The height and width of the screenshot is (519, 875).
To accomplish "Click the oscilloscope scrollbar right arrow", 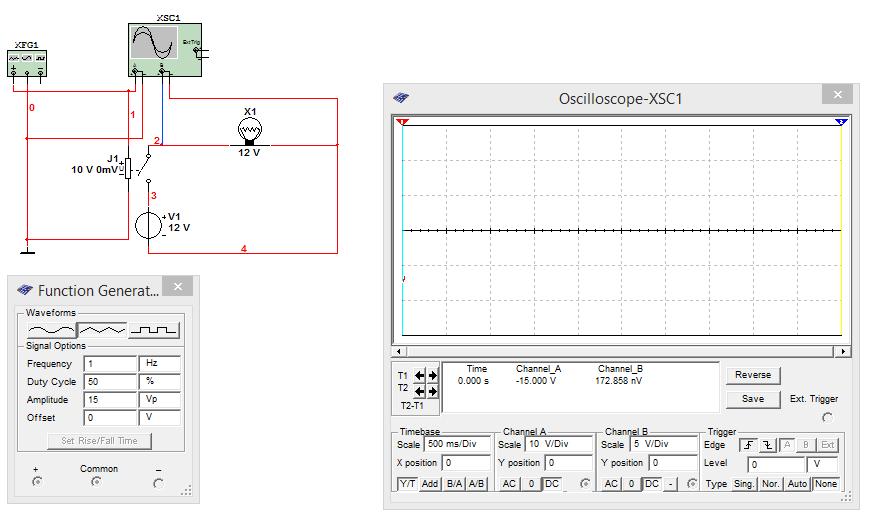I will (843, 352).
